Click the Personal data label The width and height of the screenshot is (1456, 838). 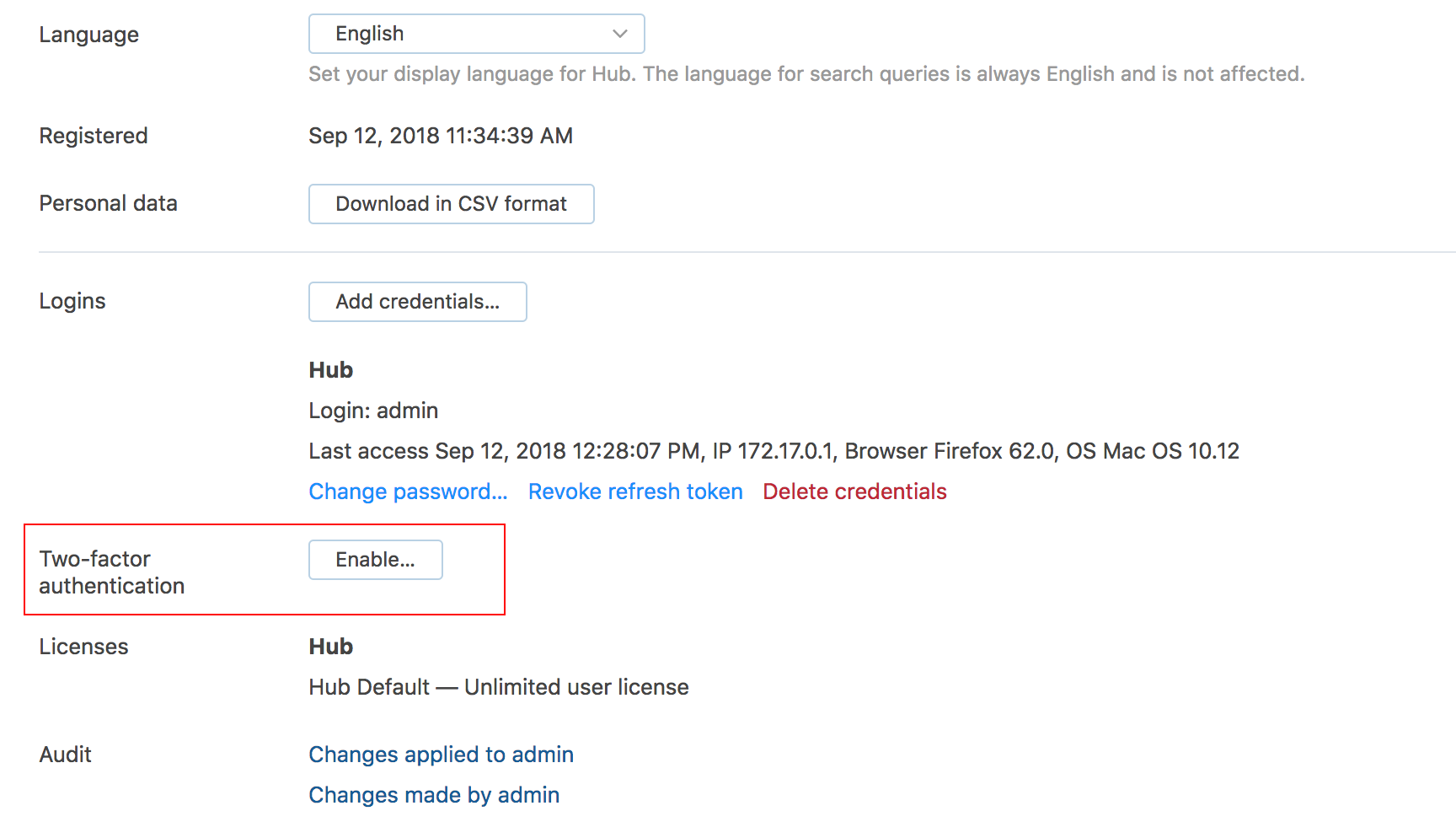pyautogui.click(x=108, y=203)
